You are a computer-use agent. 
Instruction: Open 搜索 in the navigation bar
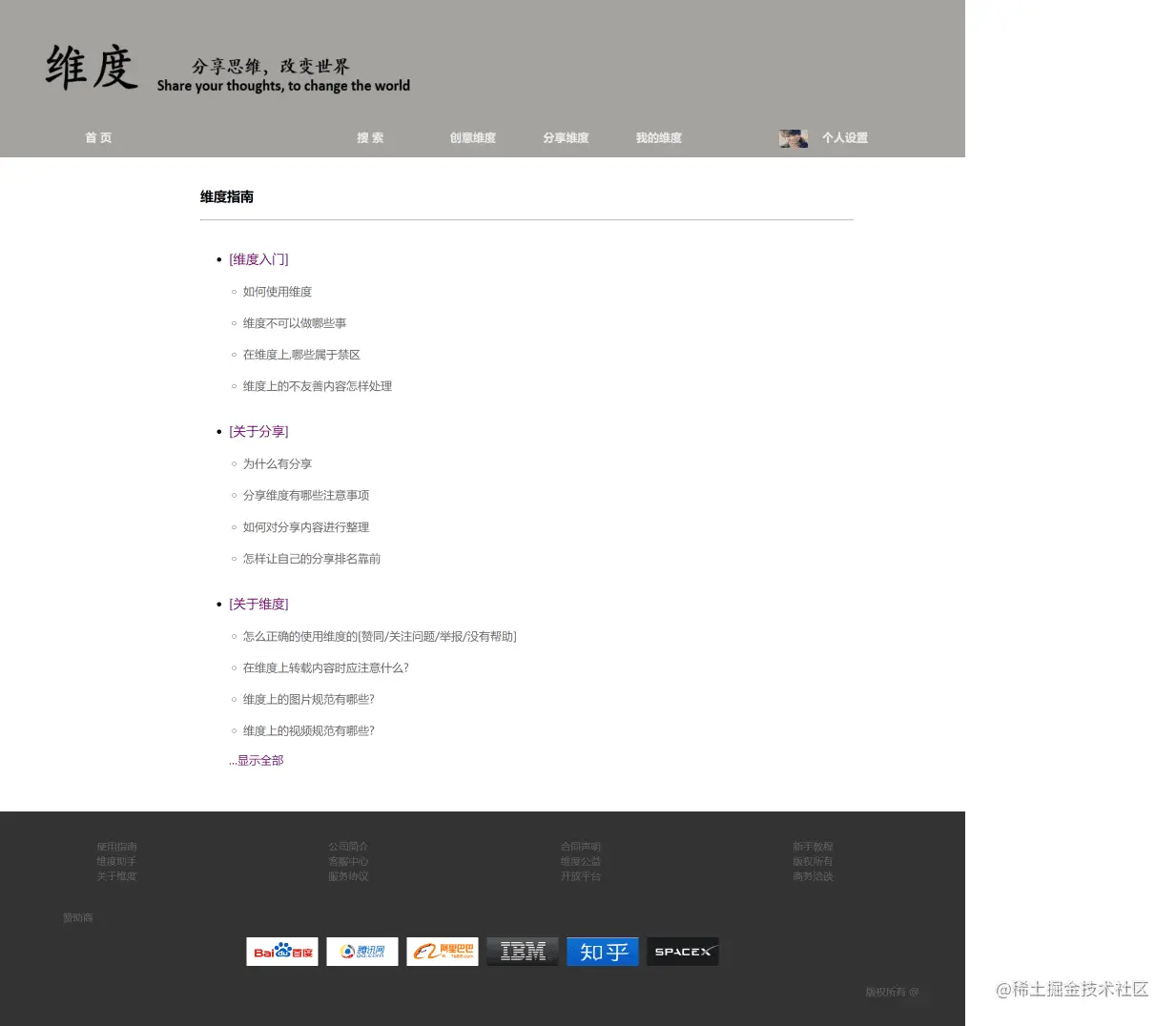370,137
